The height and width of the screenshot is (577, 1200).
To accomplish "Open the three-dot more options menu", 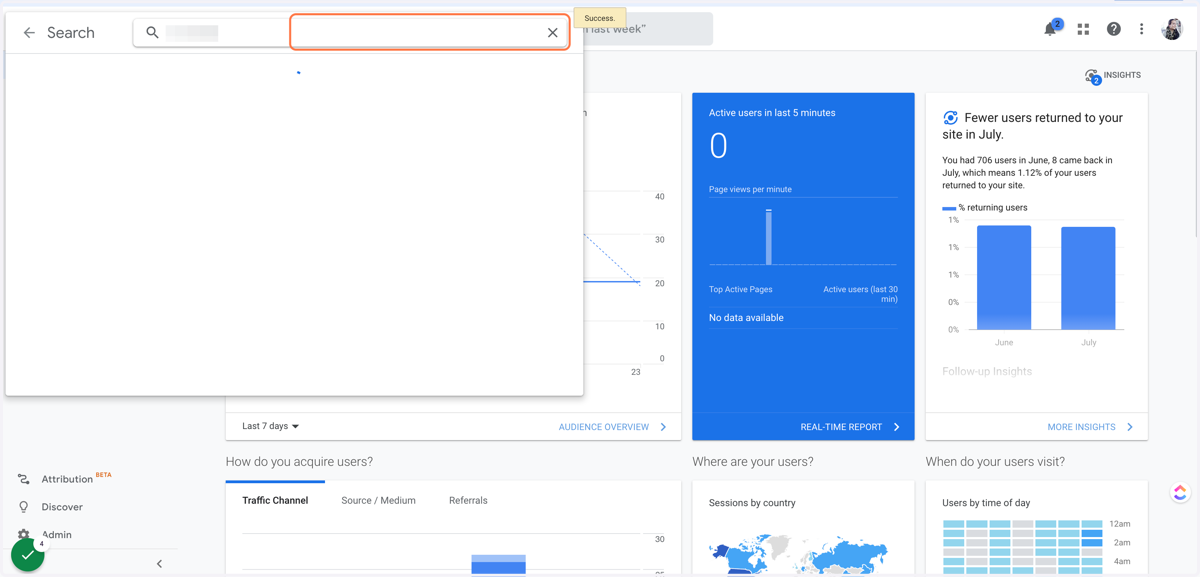I will [x=1141, y=30].
